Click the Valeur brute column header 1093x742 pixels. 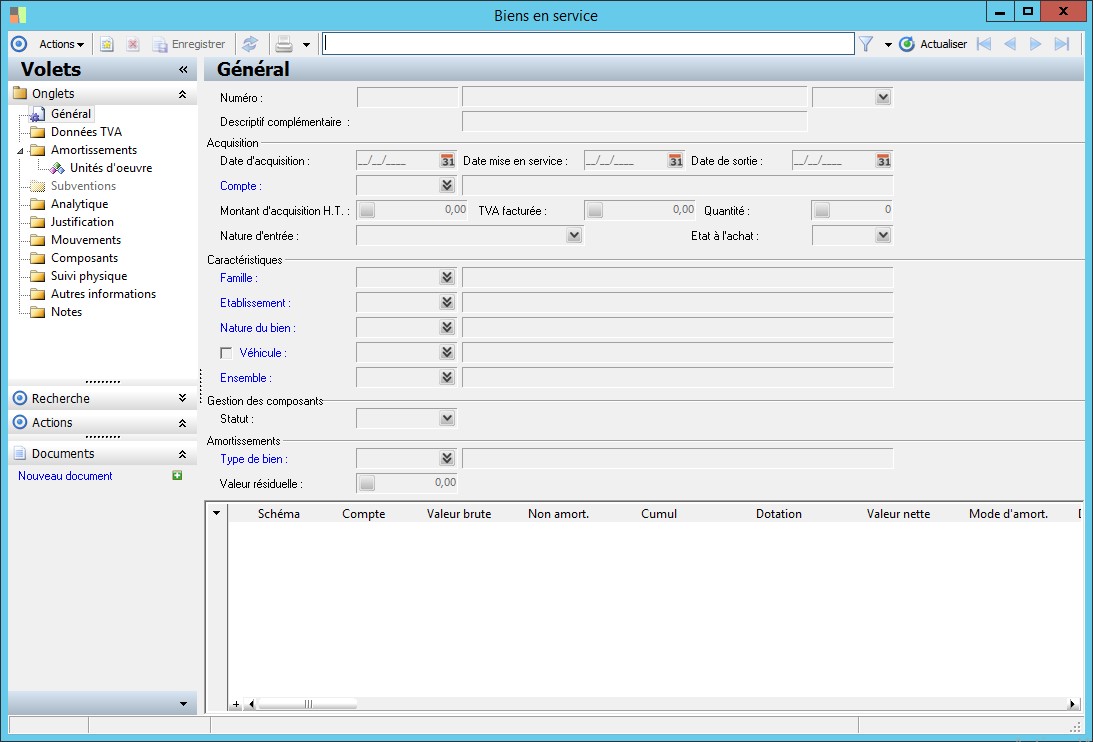[x=459, y=514]
